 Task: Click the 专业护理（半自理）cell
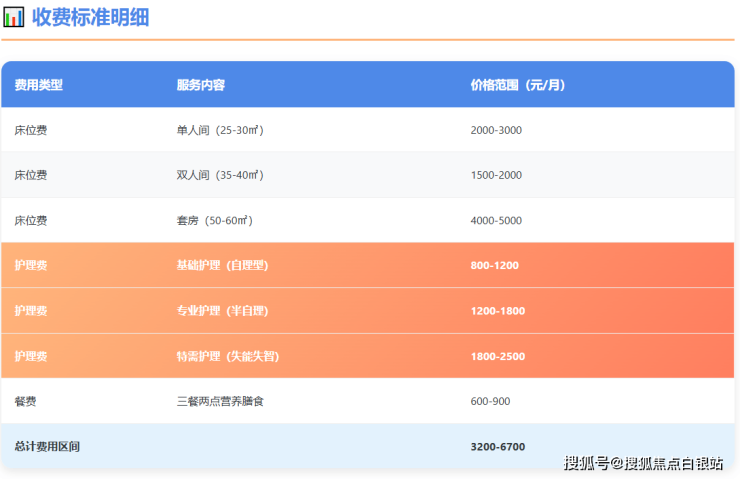(222, 311)
